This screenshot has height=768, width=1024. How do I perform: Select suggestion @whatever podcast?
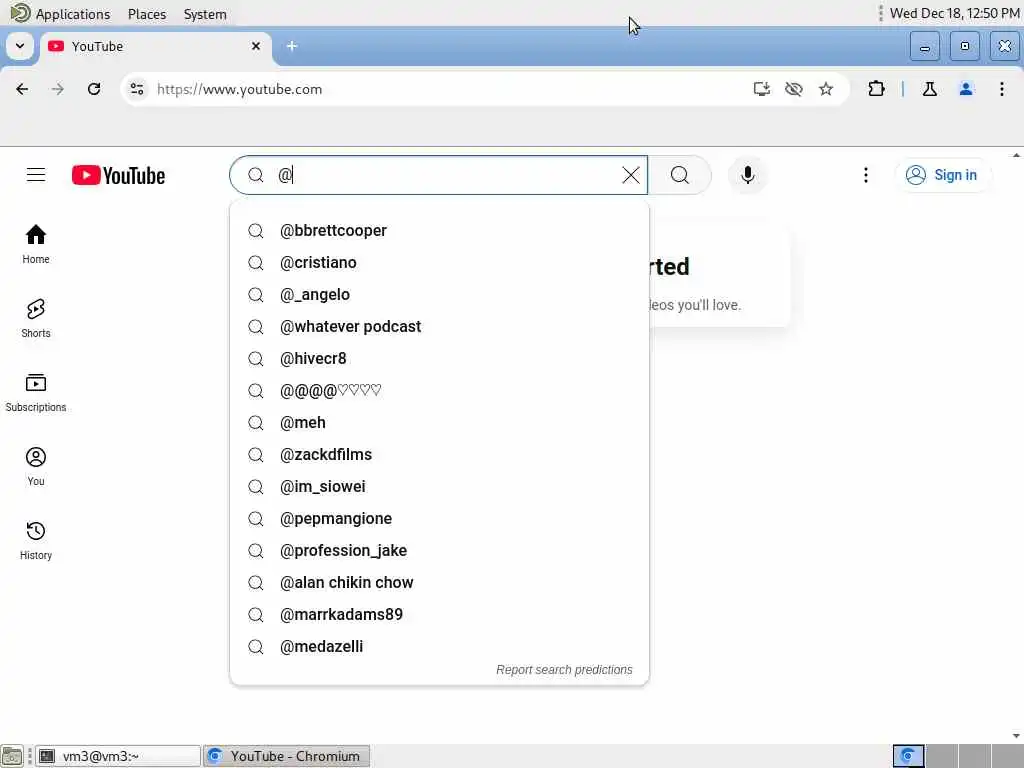click(x=440, y=327)
